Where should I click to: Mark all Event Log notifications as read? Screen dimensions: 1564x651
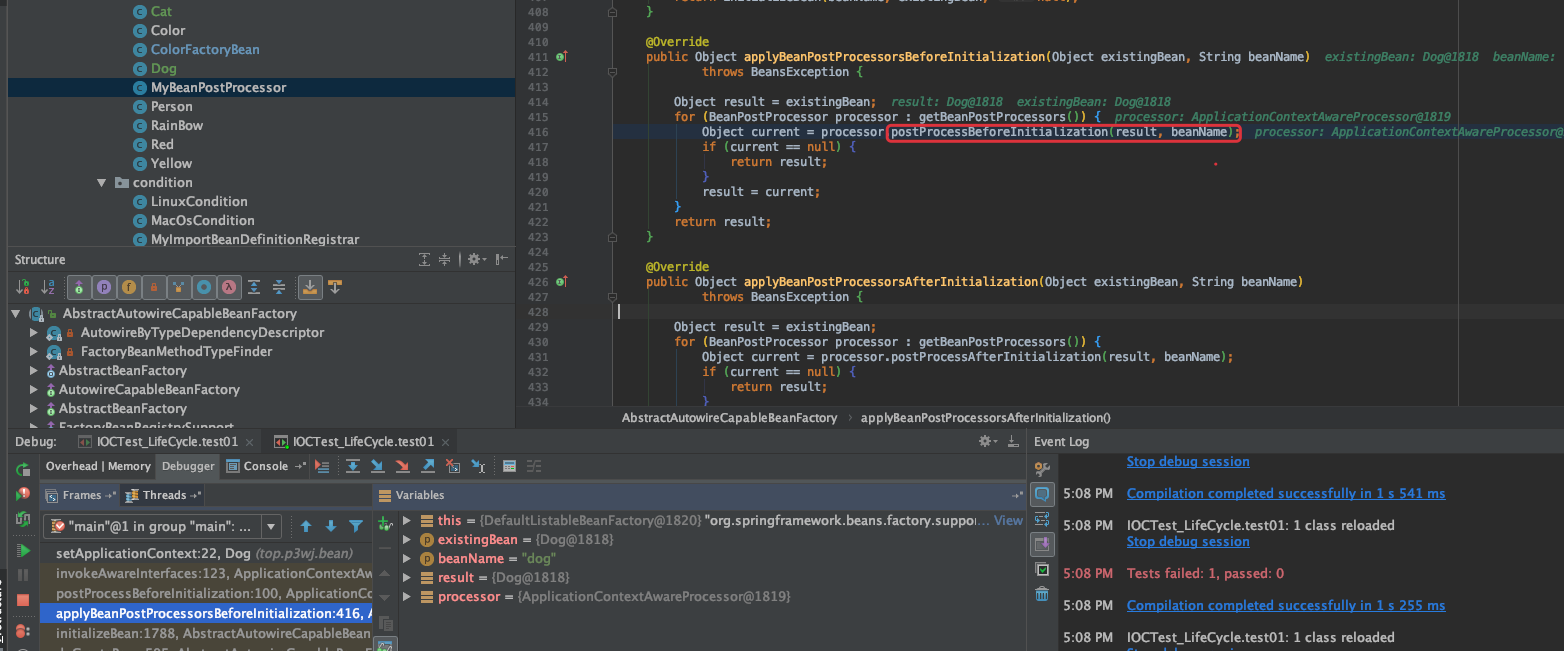click(1042, 569)
